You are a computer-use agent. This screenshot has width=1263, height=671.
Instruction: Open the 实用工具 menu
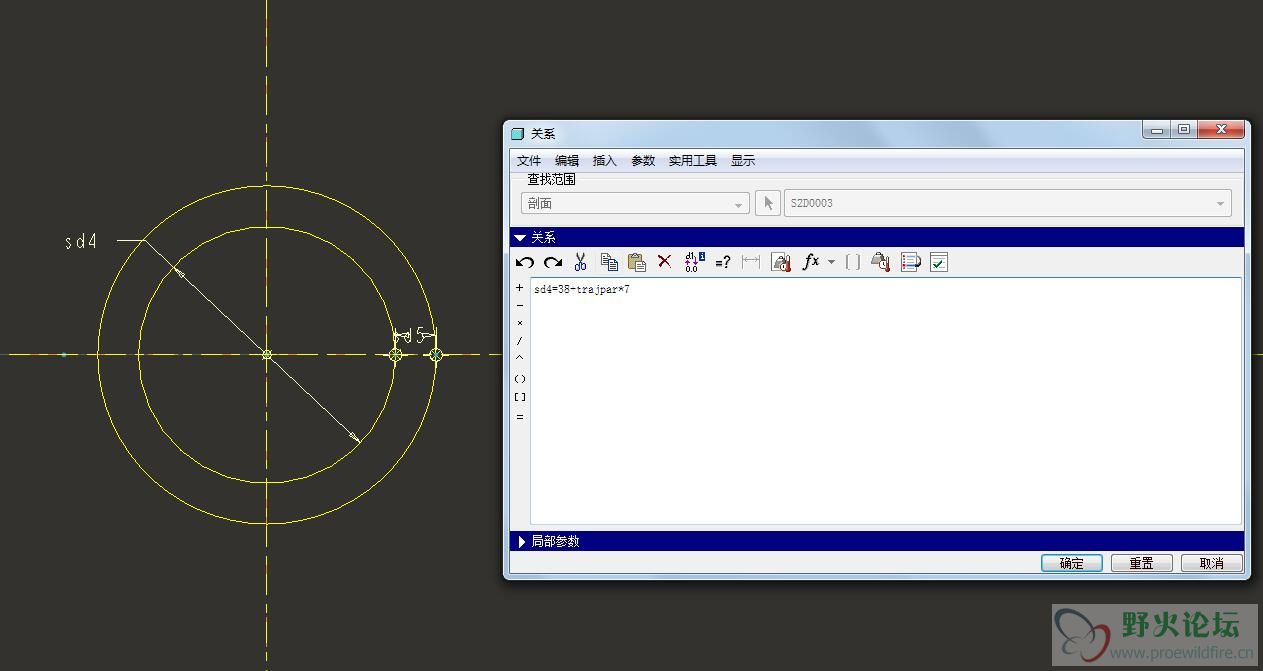693,161
